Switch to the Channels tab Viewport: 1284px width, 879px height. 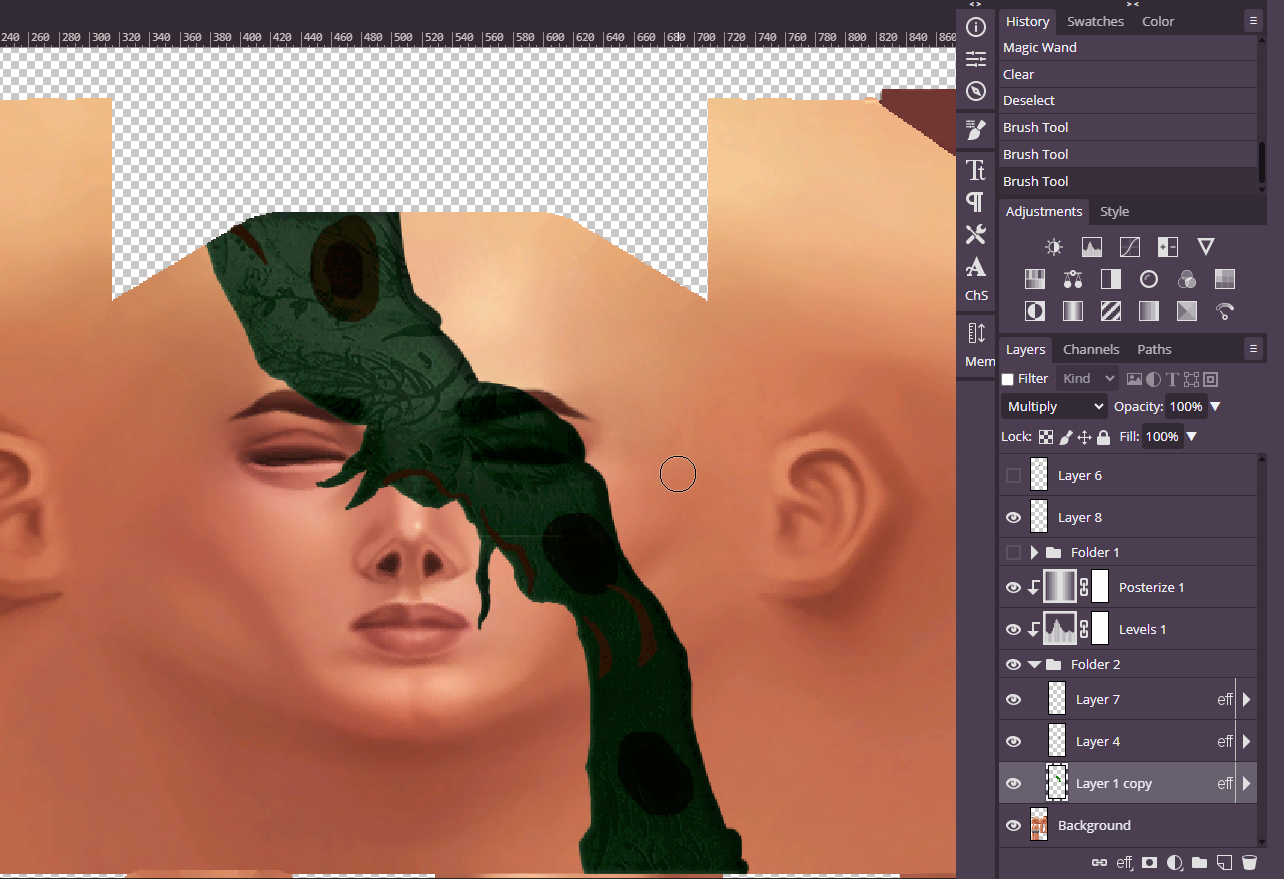(1091, 349)
